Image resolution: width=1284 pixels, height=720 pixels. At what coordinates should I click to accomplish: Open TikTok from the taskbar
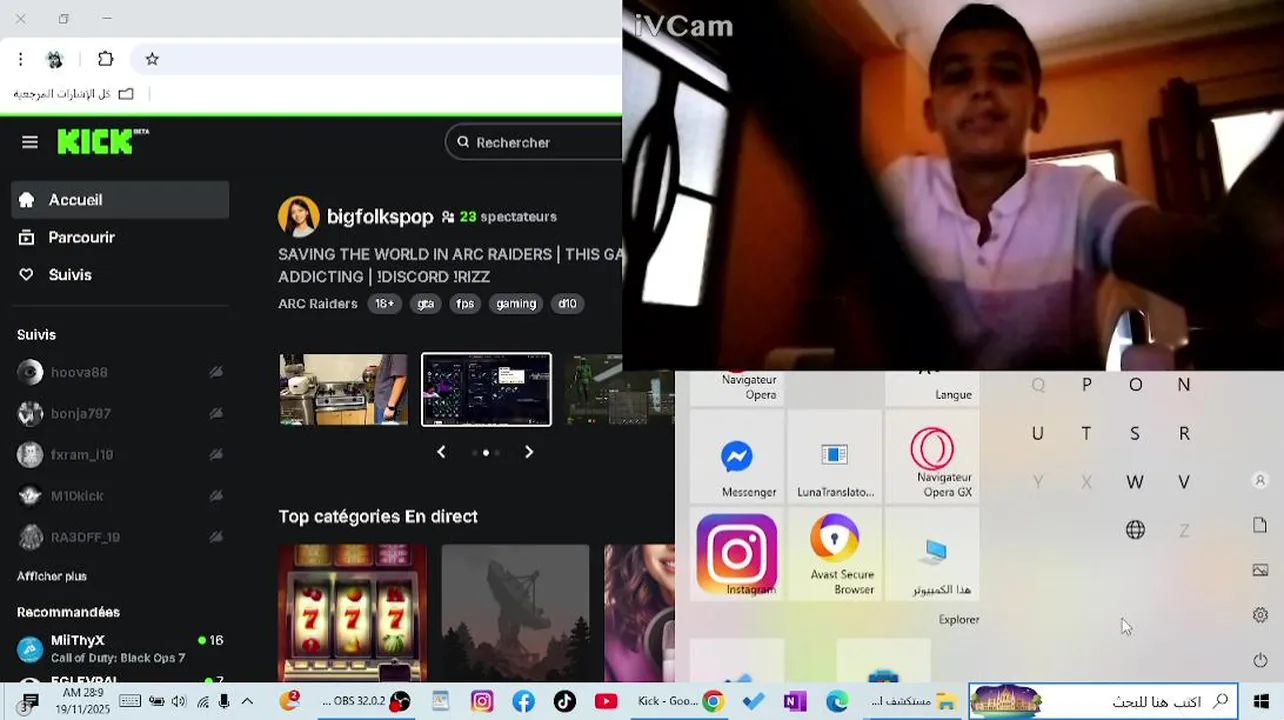coord(564,702)
